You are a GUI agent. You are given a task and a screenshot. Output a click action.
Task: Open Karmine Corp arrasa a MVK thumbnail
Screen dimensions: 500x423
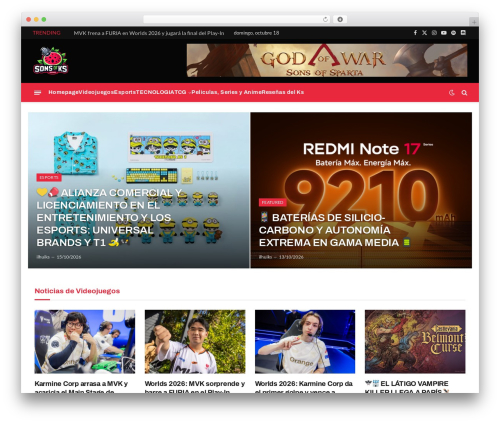pyautogui.click(x=85, y=342)
